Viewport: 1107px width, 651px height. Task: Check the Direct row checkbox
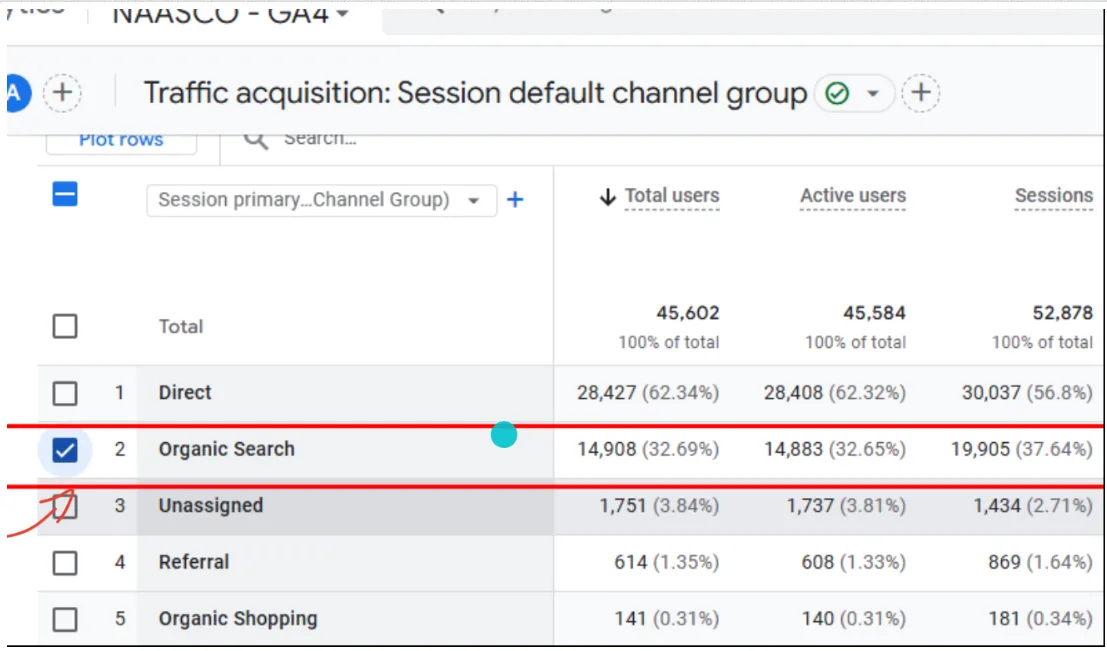pos(64,392)
